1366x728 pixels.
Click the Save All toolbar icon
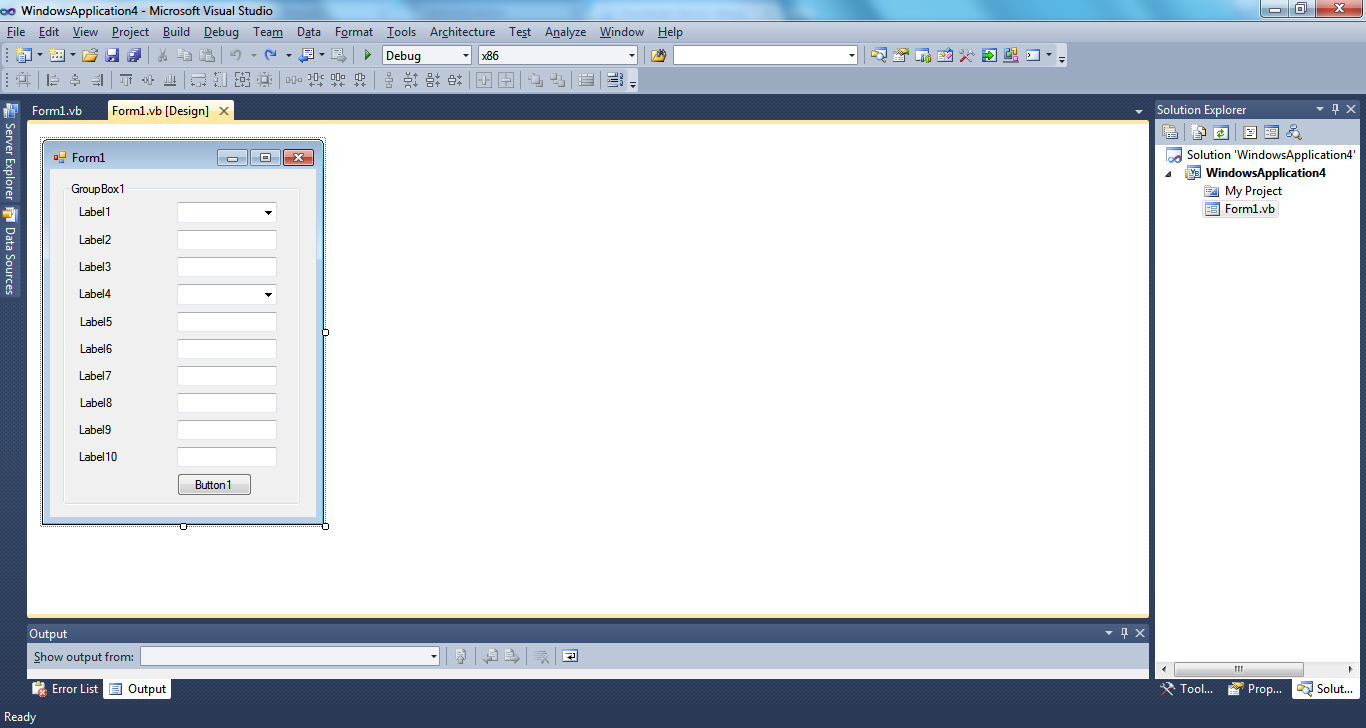134,55
